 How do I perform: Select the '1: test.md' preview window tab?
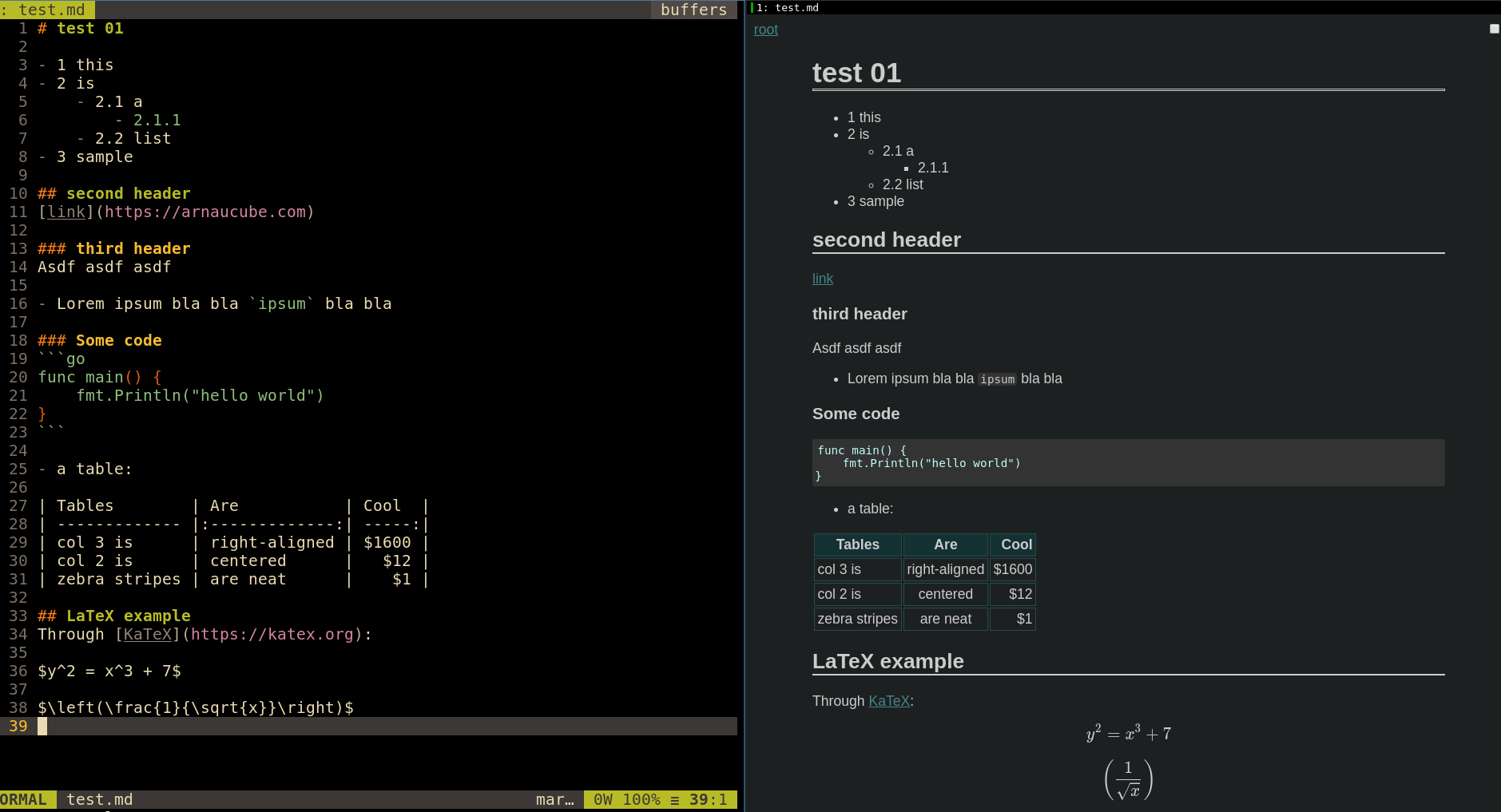pyautogui.click(x=787, y=7)
